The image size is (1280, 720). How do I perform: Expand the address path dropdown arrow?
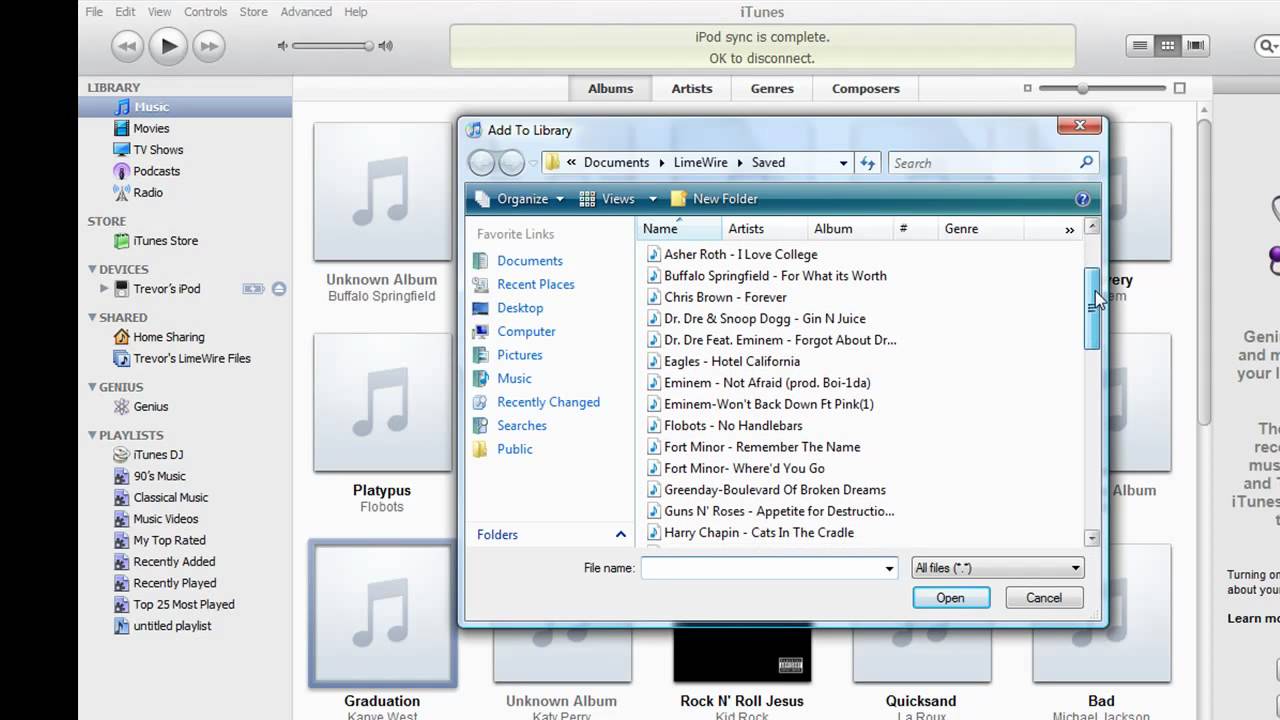click(x=844, y=163)
